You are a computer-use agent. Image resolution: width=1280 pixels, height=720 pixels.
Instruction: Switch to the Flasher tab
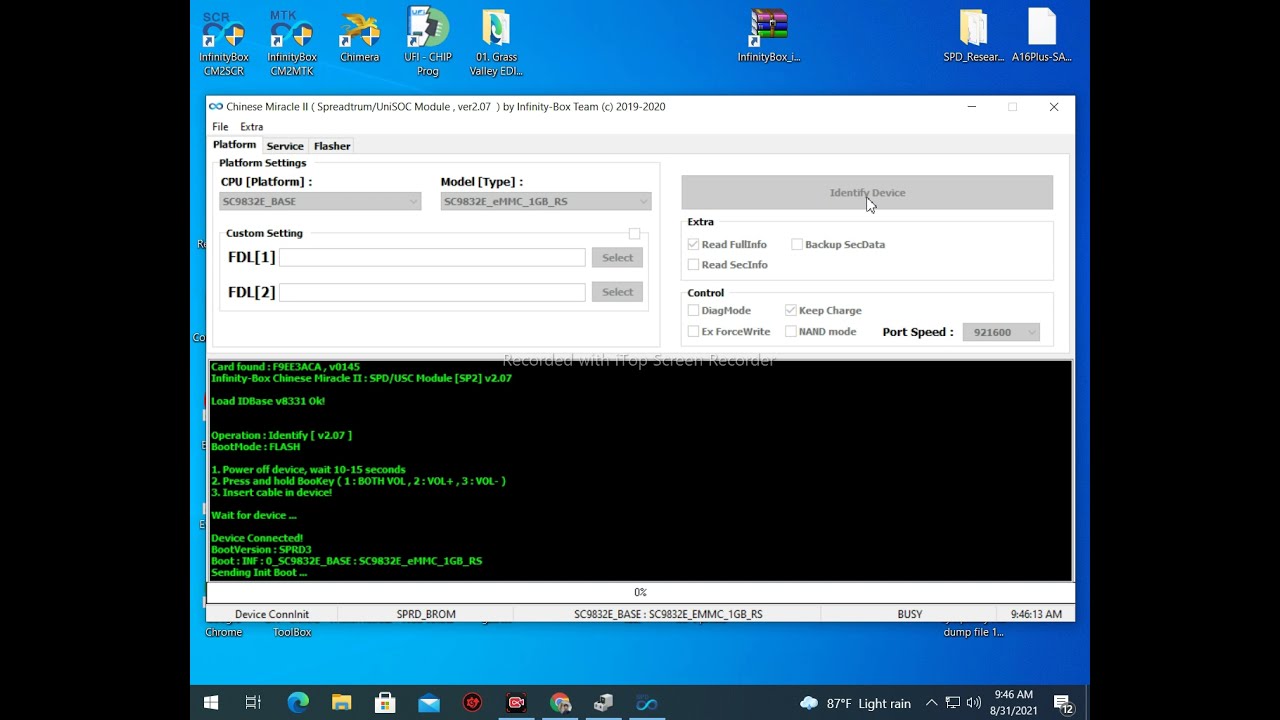point(332,146)
